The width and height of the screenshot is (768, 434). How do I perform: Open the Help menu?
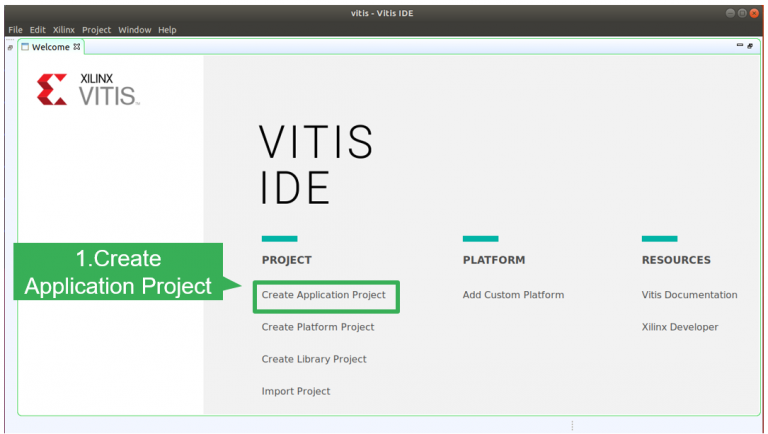(x=167, y=30)
